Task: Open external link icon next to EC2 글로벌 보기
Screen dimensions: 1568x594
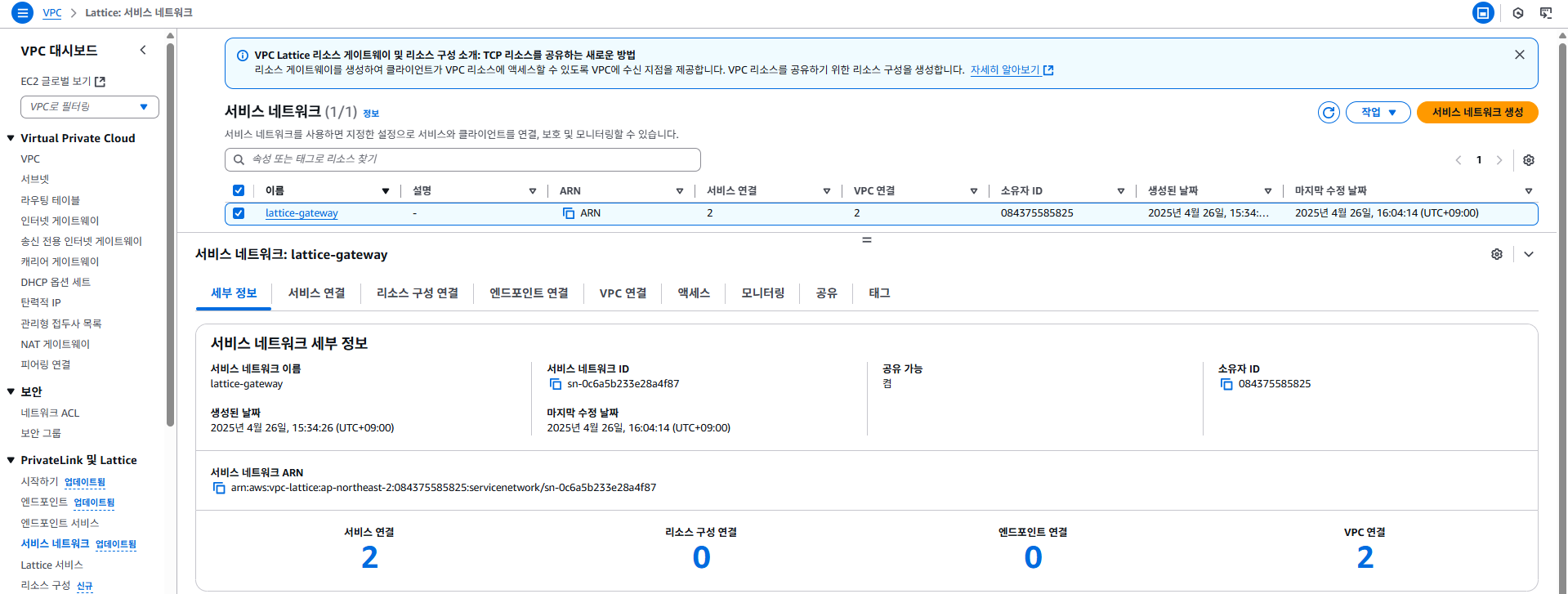Action: (x=100, y=82)
